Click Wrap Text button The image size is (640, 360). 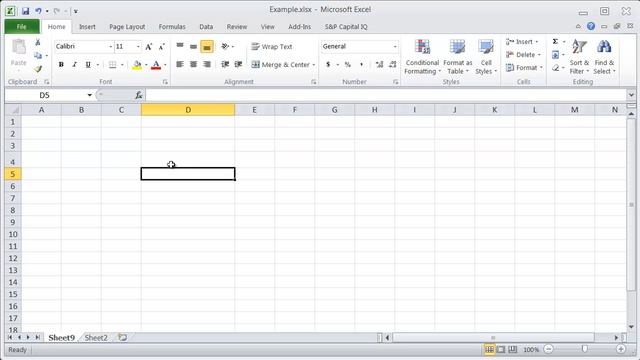[x=272, y=47]
